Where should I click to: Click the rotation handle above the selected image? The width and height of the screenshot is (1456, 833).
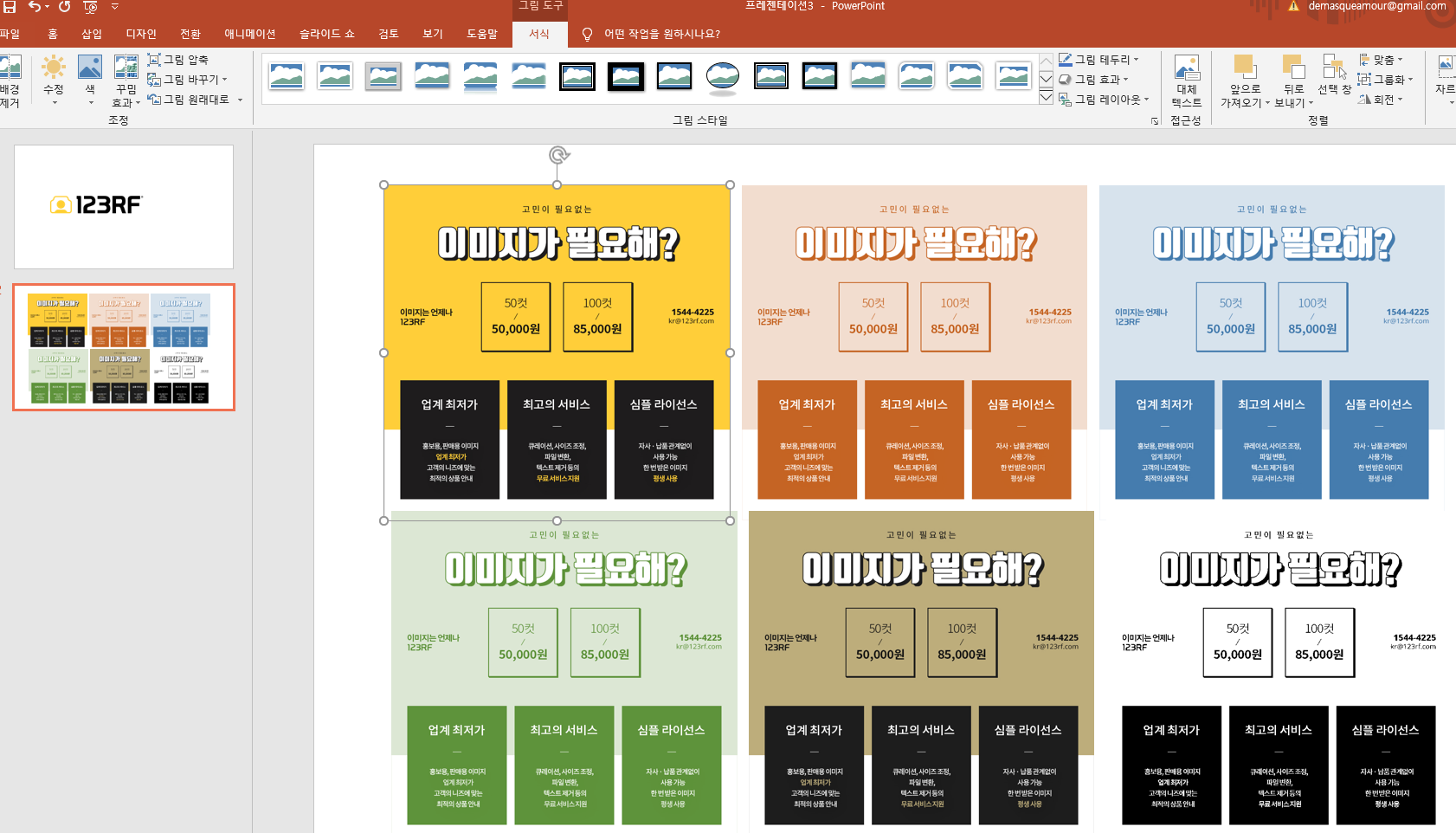558,155
